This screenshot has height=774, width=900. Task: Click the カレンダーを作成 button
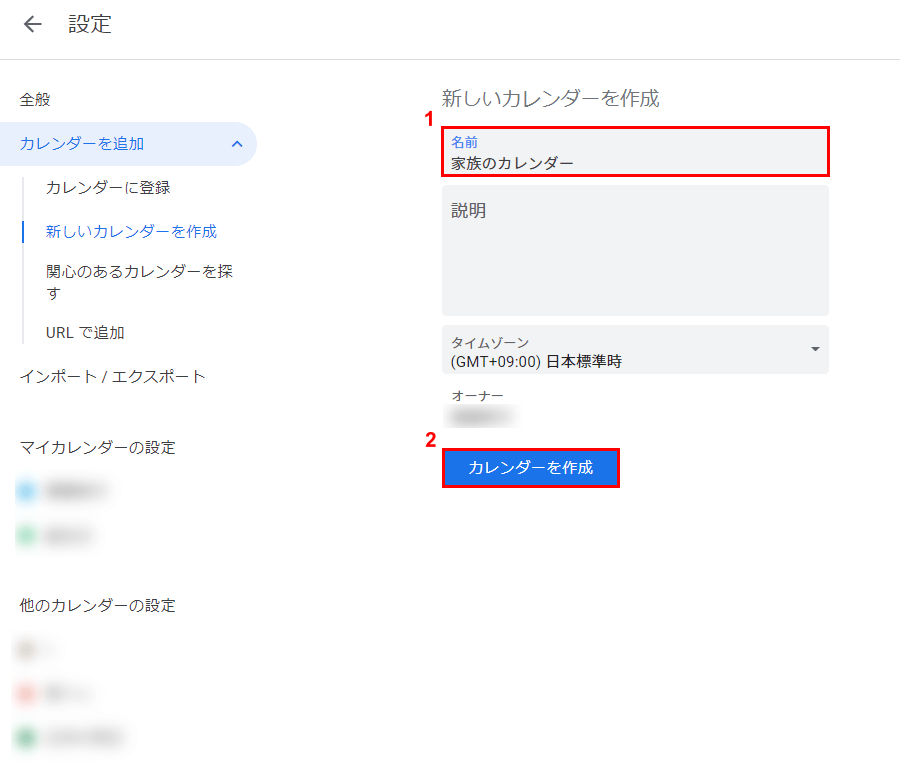point(530,468)
